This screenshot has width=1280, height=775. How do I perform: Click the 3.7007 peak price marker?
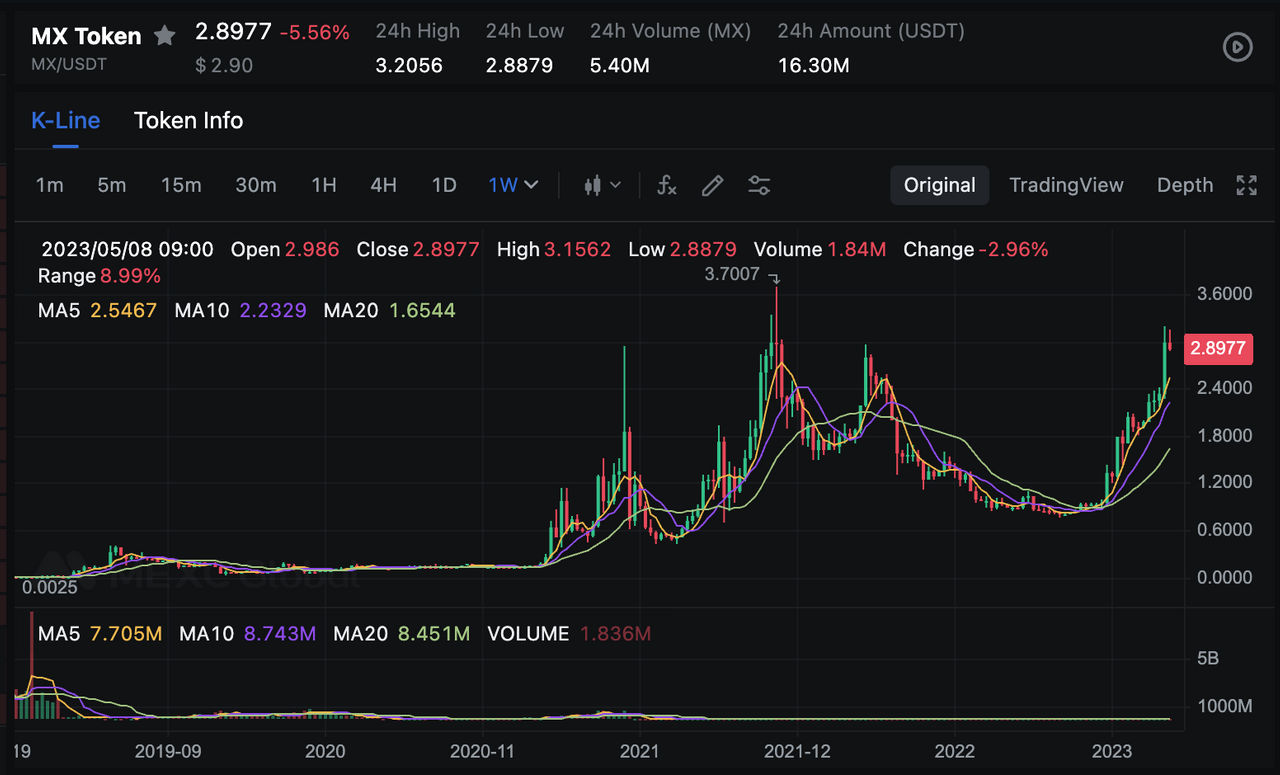pos(733,274)
